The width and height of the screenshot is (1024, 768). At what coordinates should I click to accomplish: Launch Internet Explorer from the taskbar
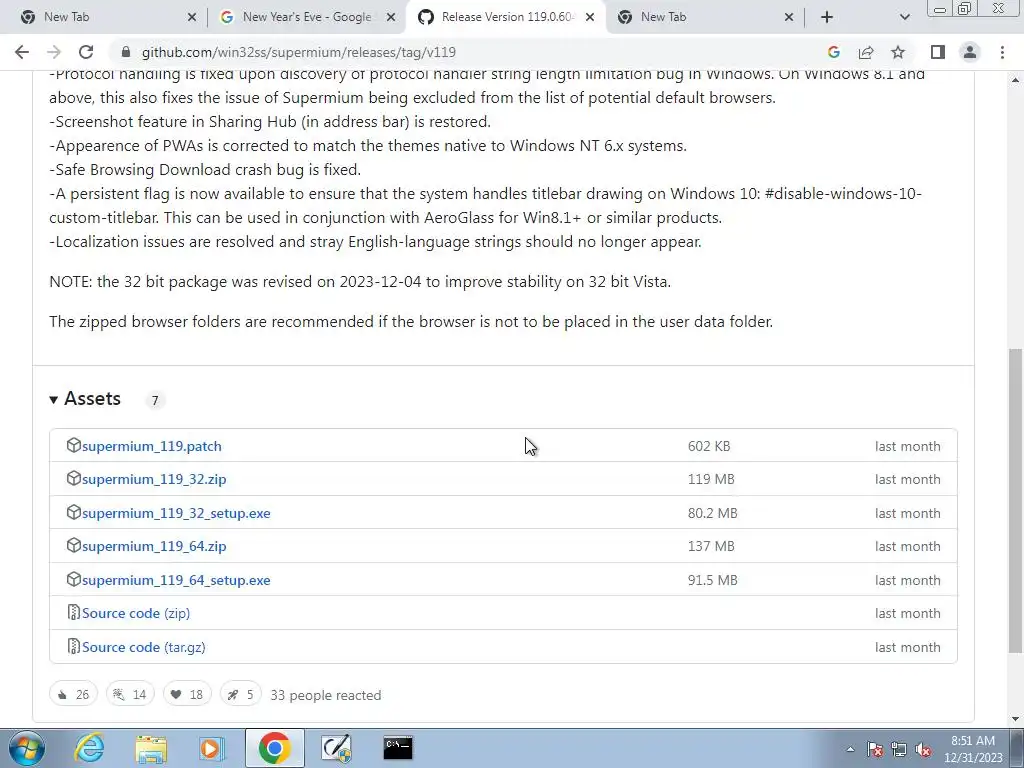pos(89,748)
